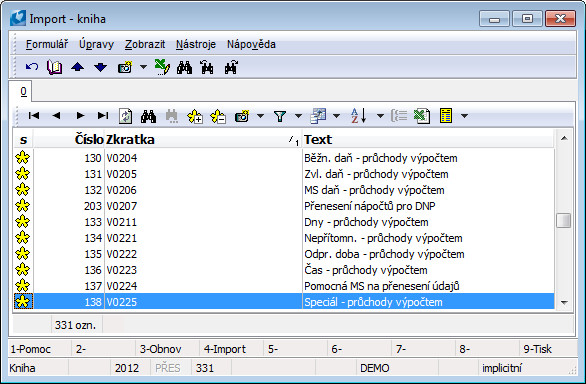586x384 pixels.
Task: Click the vertical scrollbar thumb
Action: [564, 220]
